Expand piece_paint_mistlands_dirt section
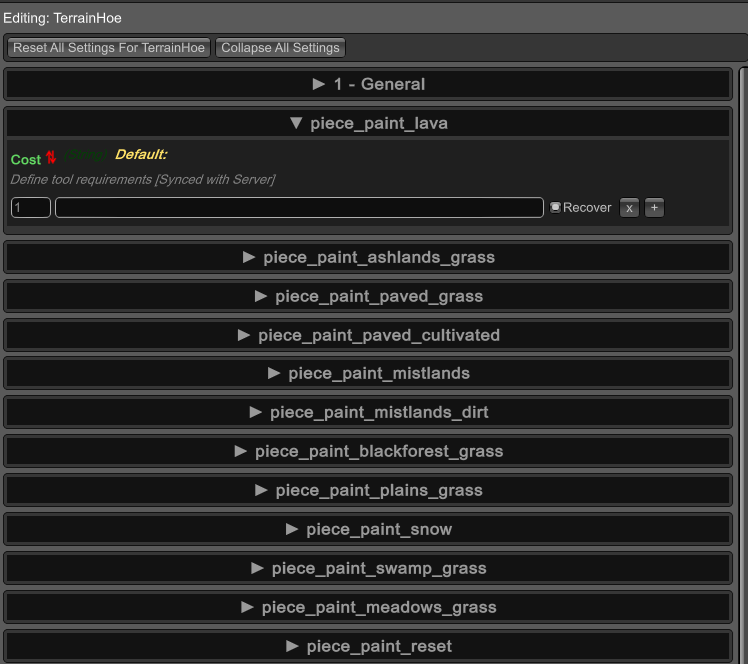Image resolution: width=748 pixels, height=664 pixels. [368, 413]
